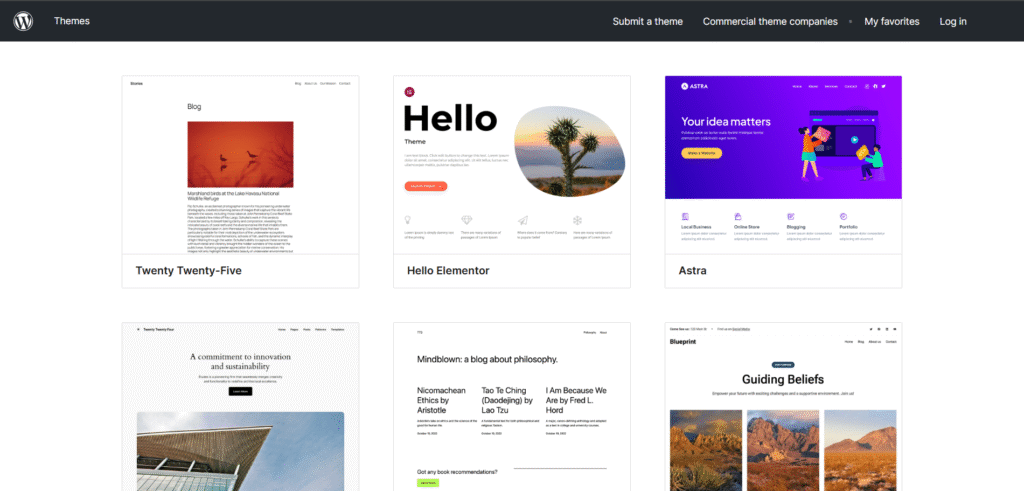The height and width of the screenshot is (491, 1024).
Task: Select the Hello Elementor theme title
Action: (x=448, y=270)
